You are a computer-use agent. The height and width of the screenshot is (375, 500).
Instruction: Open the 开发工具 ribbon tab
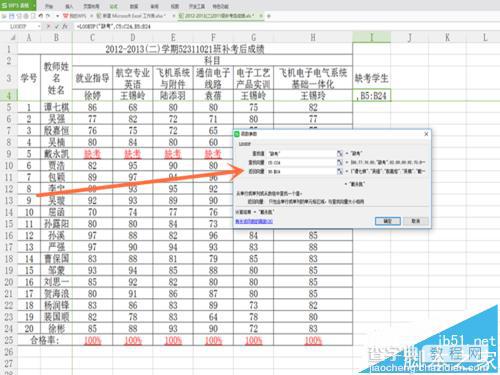[x=197, y=6]
